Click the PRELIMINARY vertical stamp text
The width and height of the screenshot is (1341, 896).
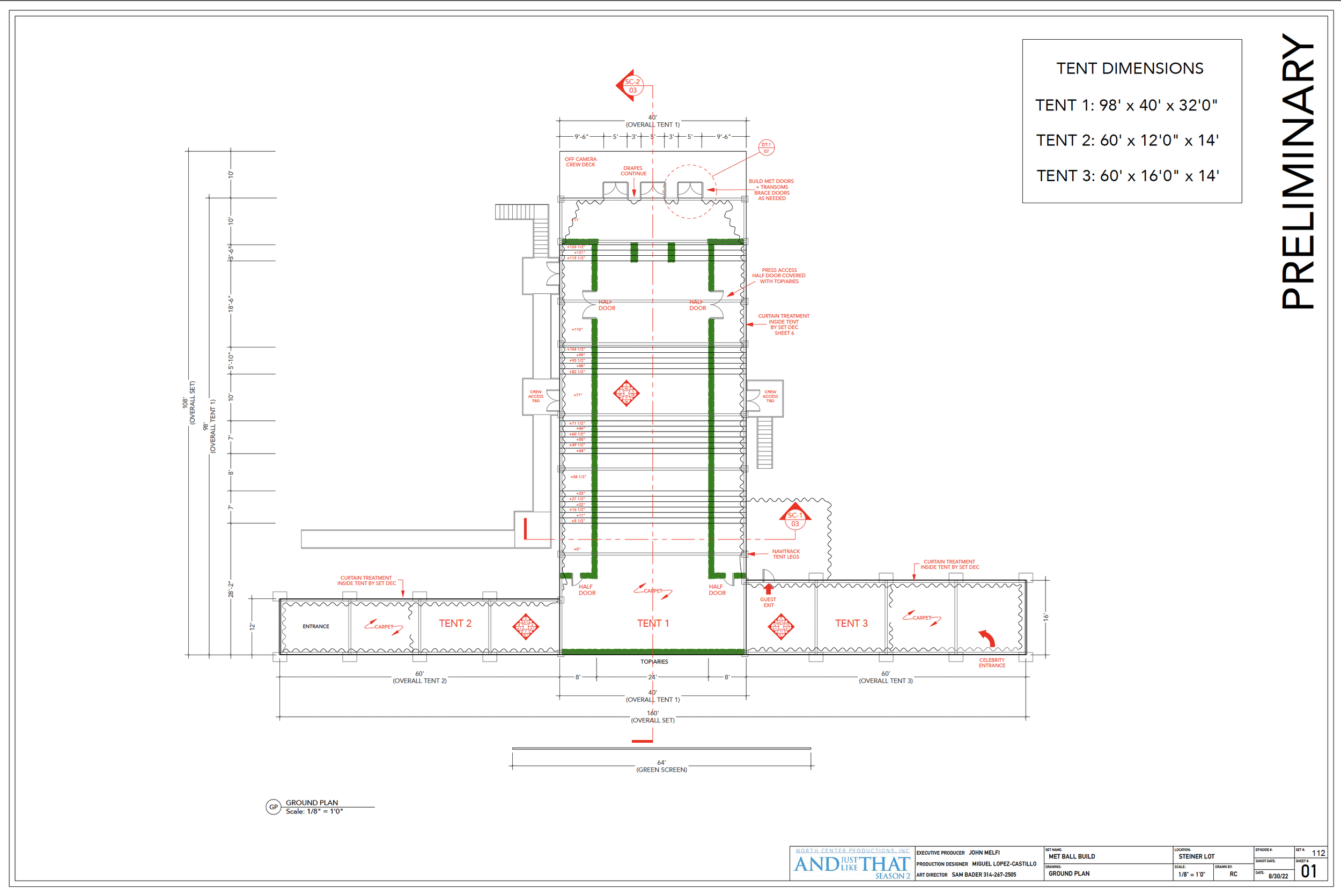[1298, 172]
